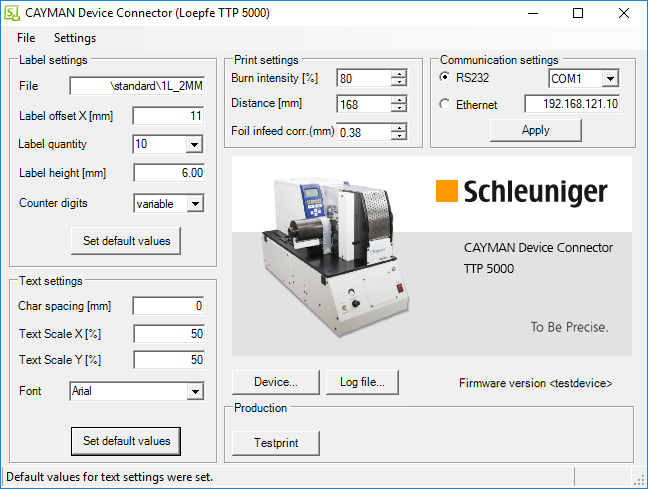
Task: Click the Burn intensity value field
Action: tap(364, 79)
